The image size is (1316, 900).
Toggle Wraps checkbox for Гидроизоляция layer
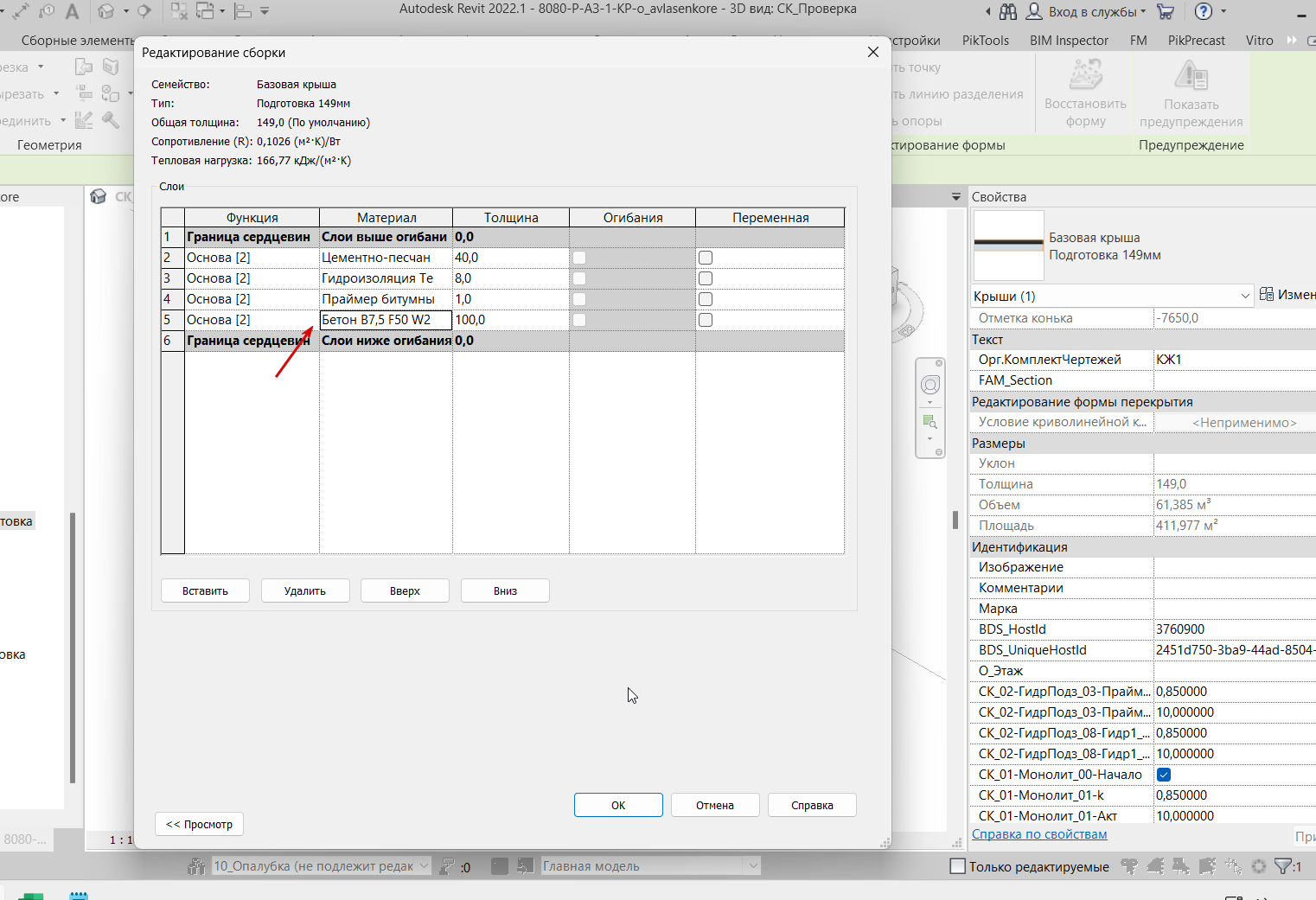[579, 278]
